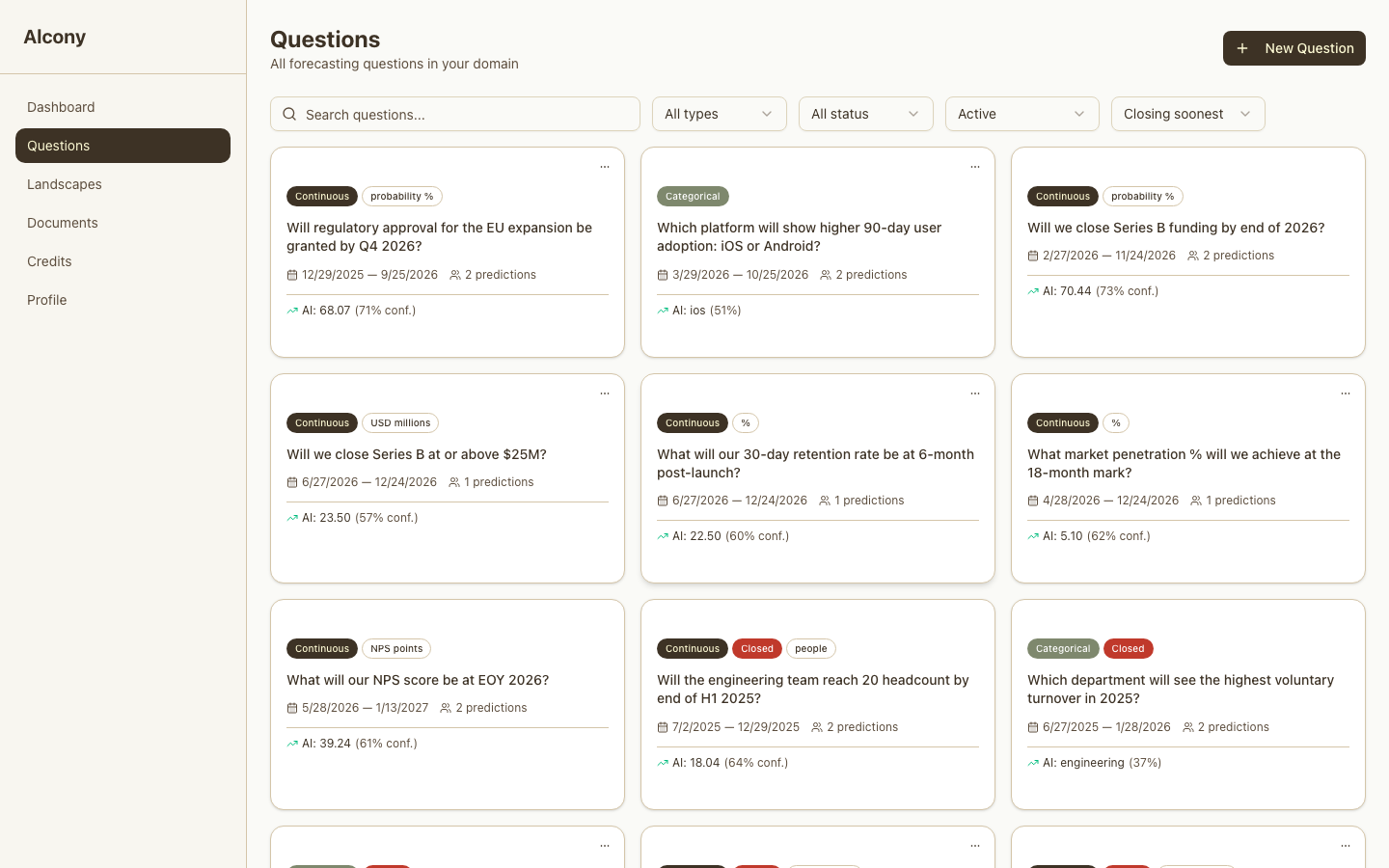Click the trend icon beside AI: 18.04
The width and height of the screenshot is (1389, 868).
click(663, 763)
